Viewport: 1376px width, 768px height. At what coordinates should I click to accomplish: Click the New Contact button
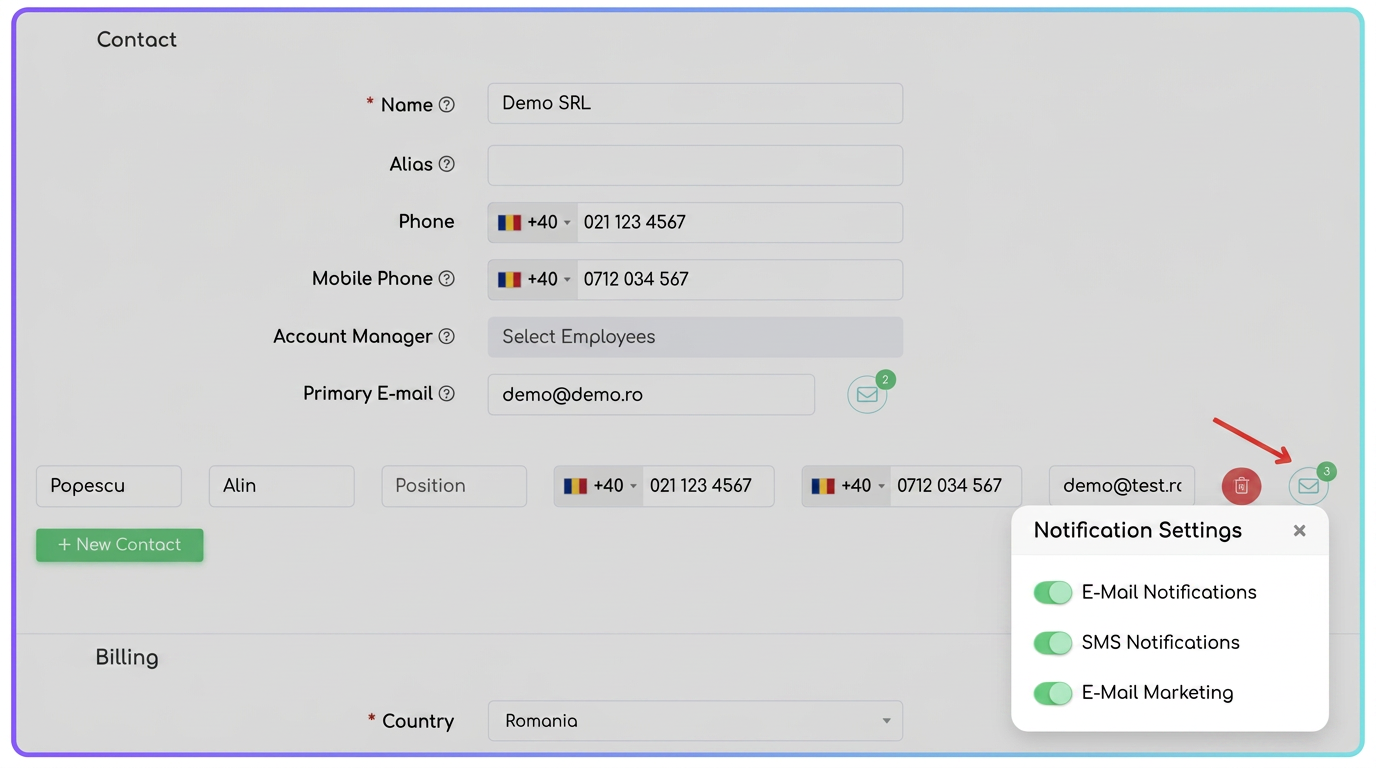click(x=120, y=545)
